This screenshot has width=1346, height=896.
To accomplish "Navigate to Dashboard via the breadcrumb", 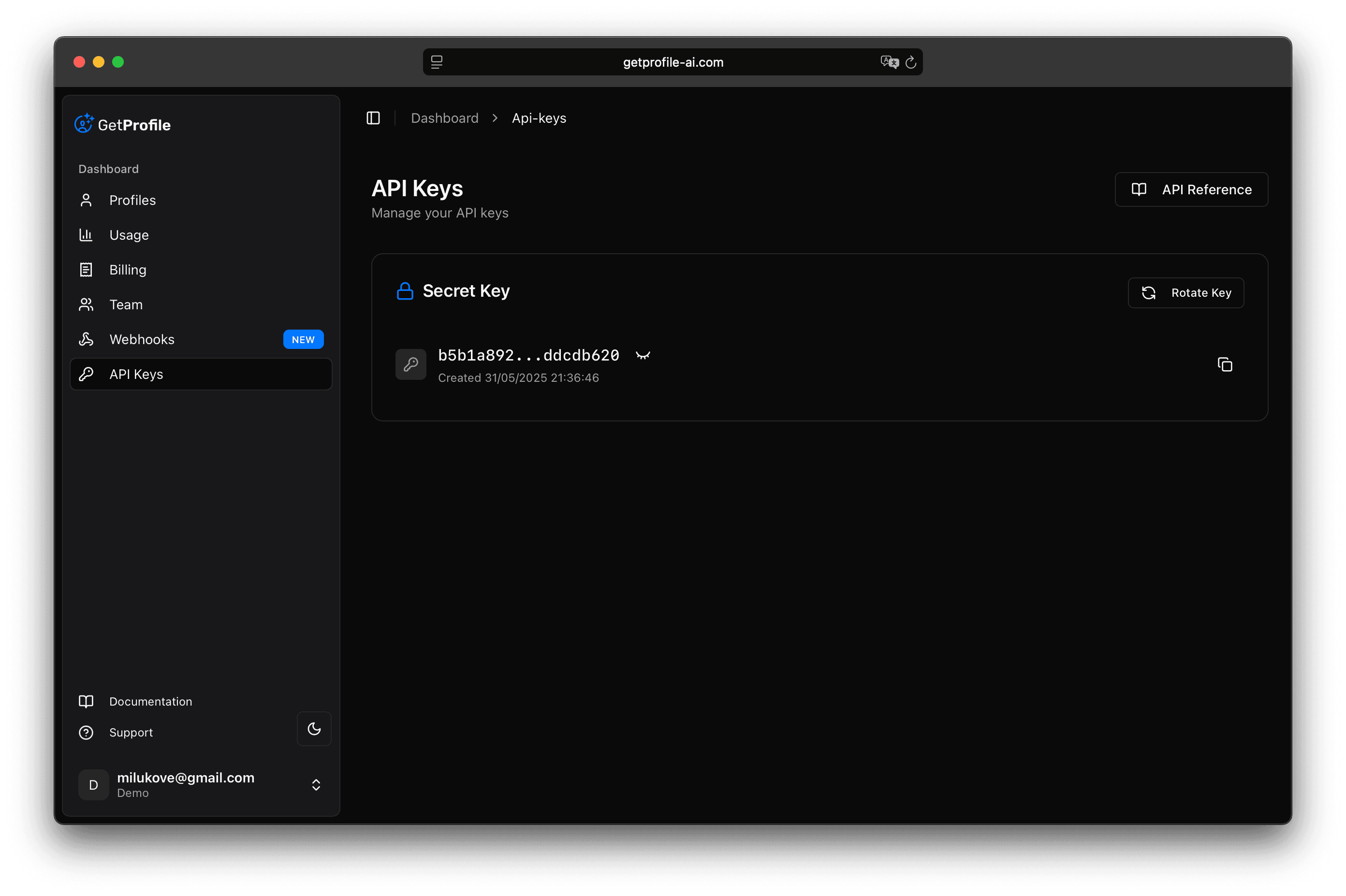I will (445, 118).
